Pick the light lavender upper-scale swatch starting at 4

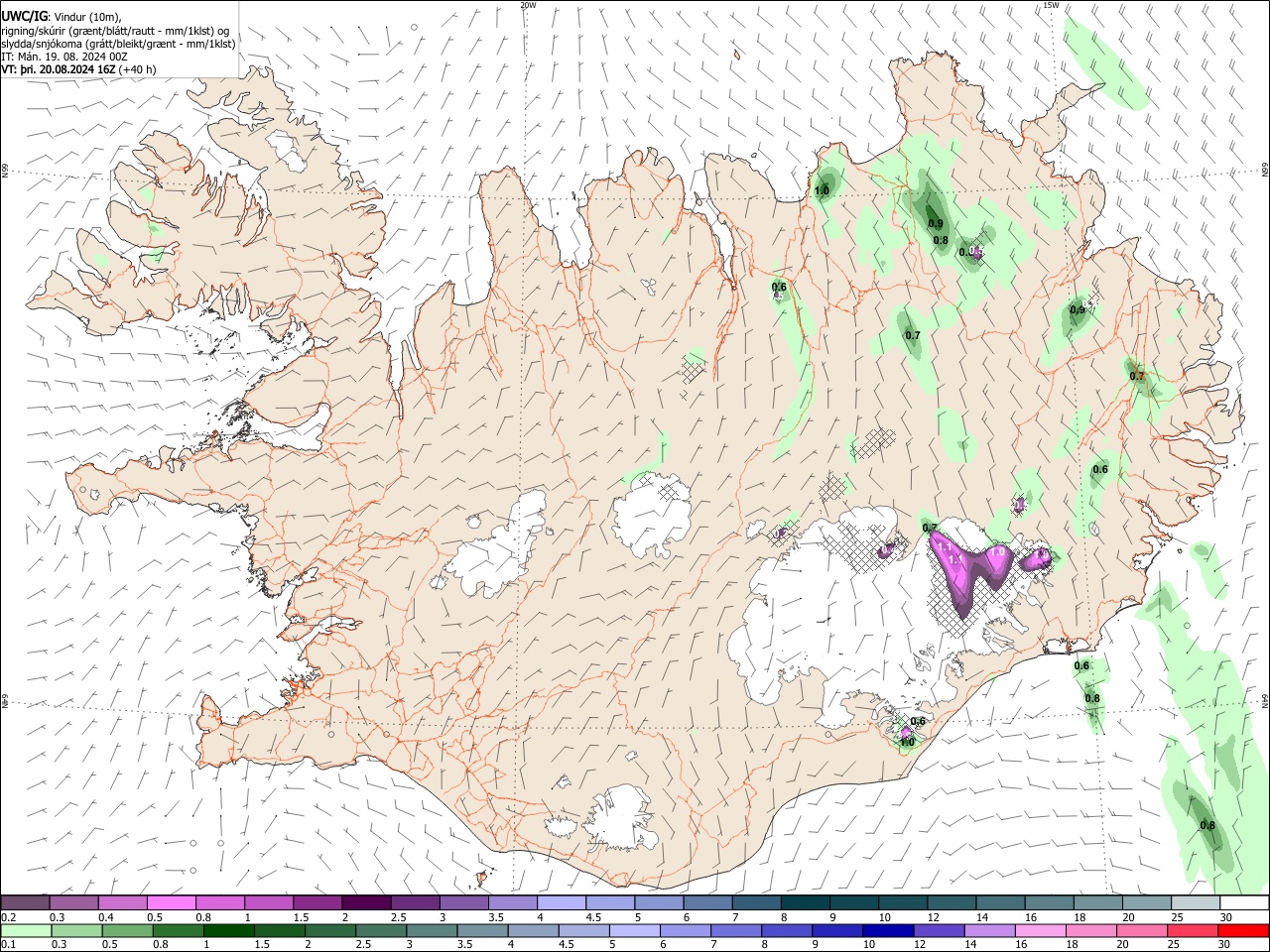[x=561, y=902]
